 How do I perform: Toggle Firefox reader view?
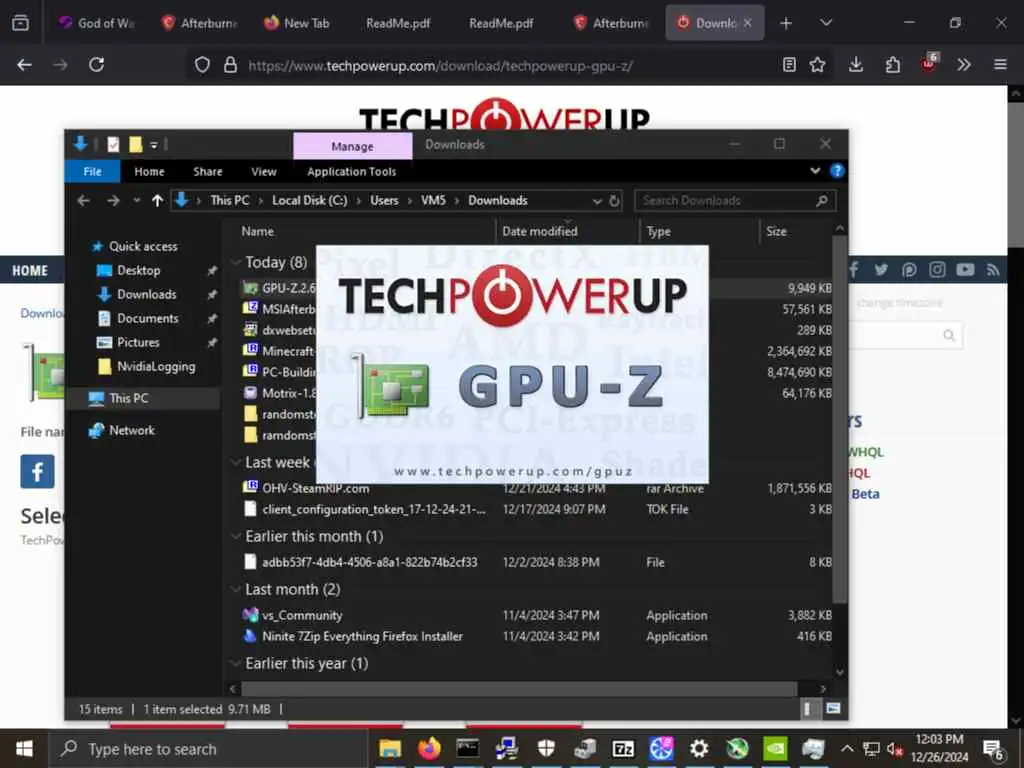tap(789, 65)
